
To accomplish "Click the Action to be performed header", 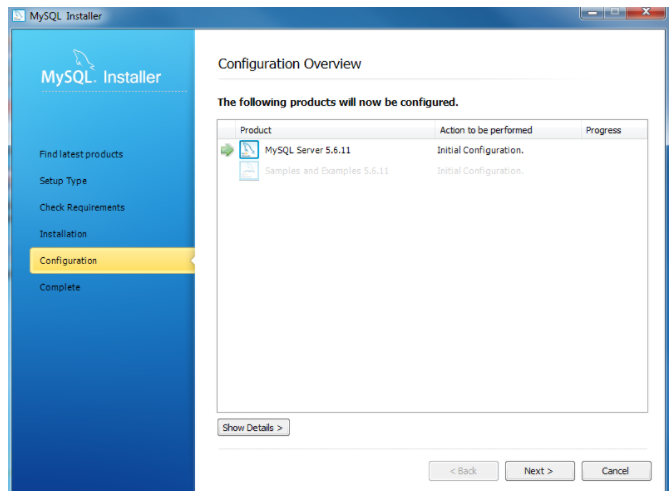I will tap(508, 130).
